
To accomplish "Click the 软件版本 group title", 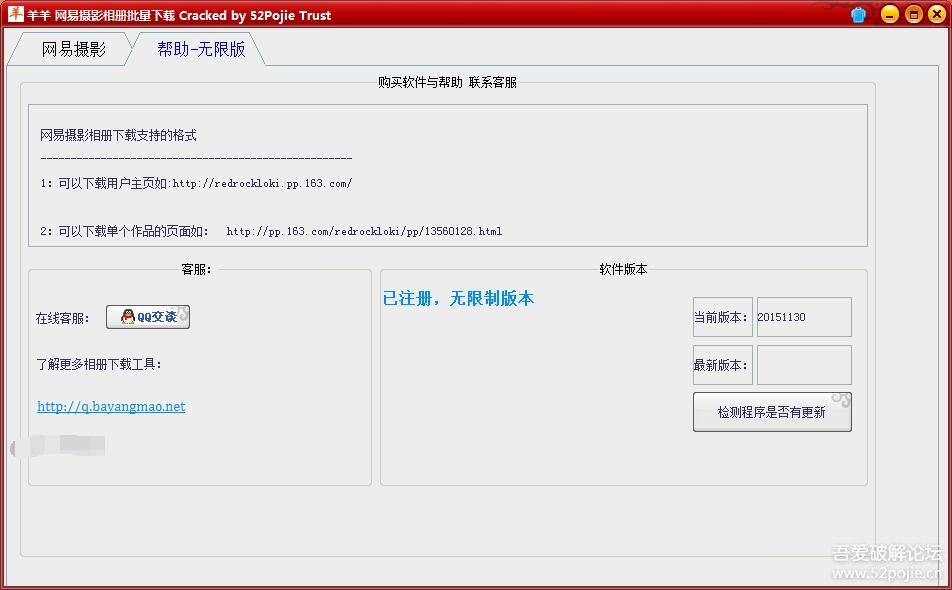I will point(624,269).
